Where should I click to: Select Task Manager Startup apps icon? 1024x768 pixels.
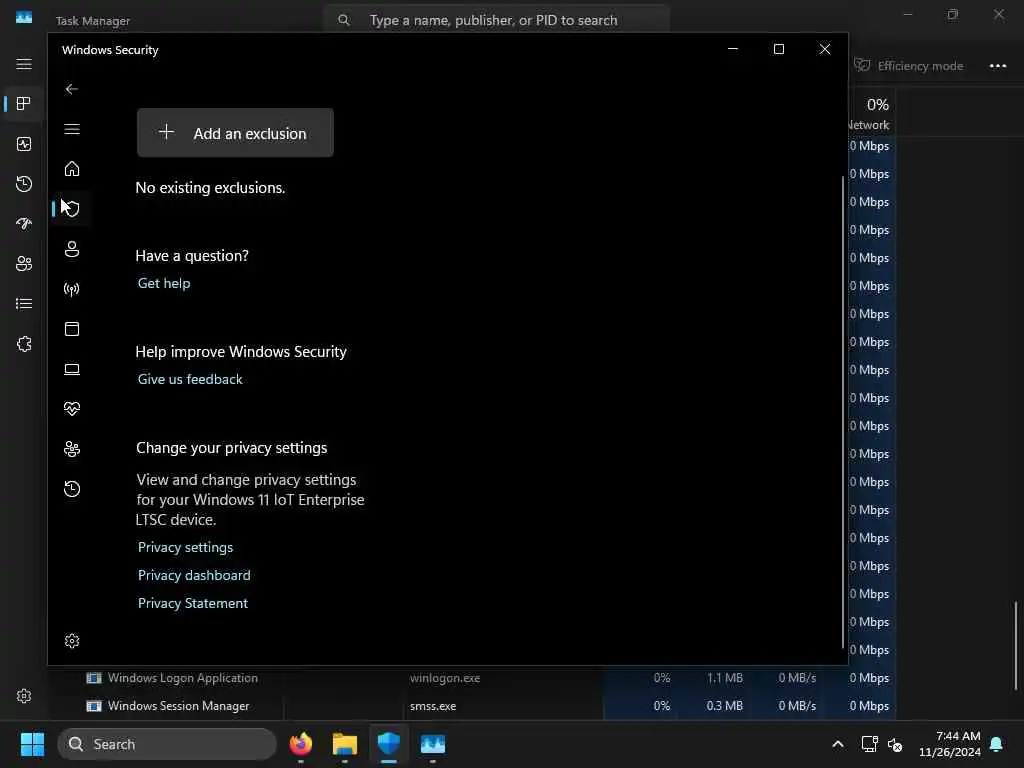[24, 224]
